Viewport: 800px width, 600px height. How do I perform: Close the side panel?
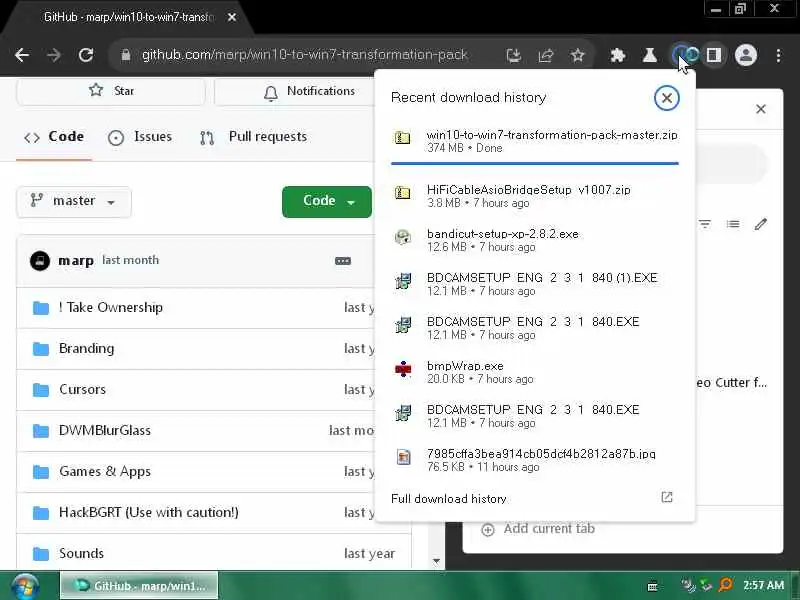pyautogui.click(x=761, y=109)
